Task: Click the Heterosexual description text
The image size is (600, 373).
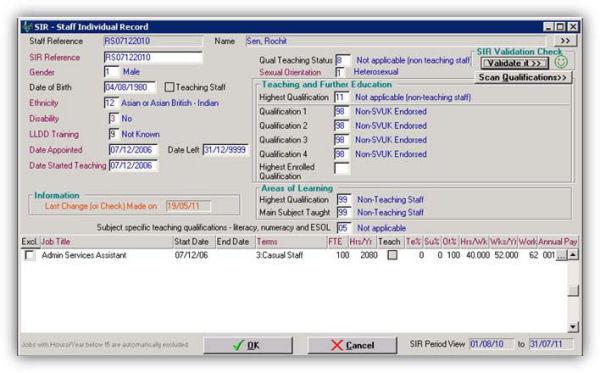Action: pyautogui.click(x=376, y=72)
